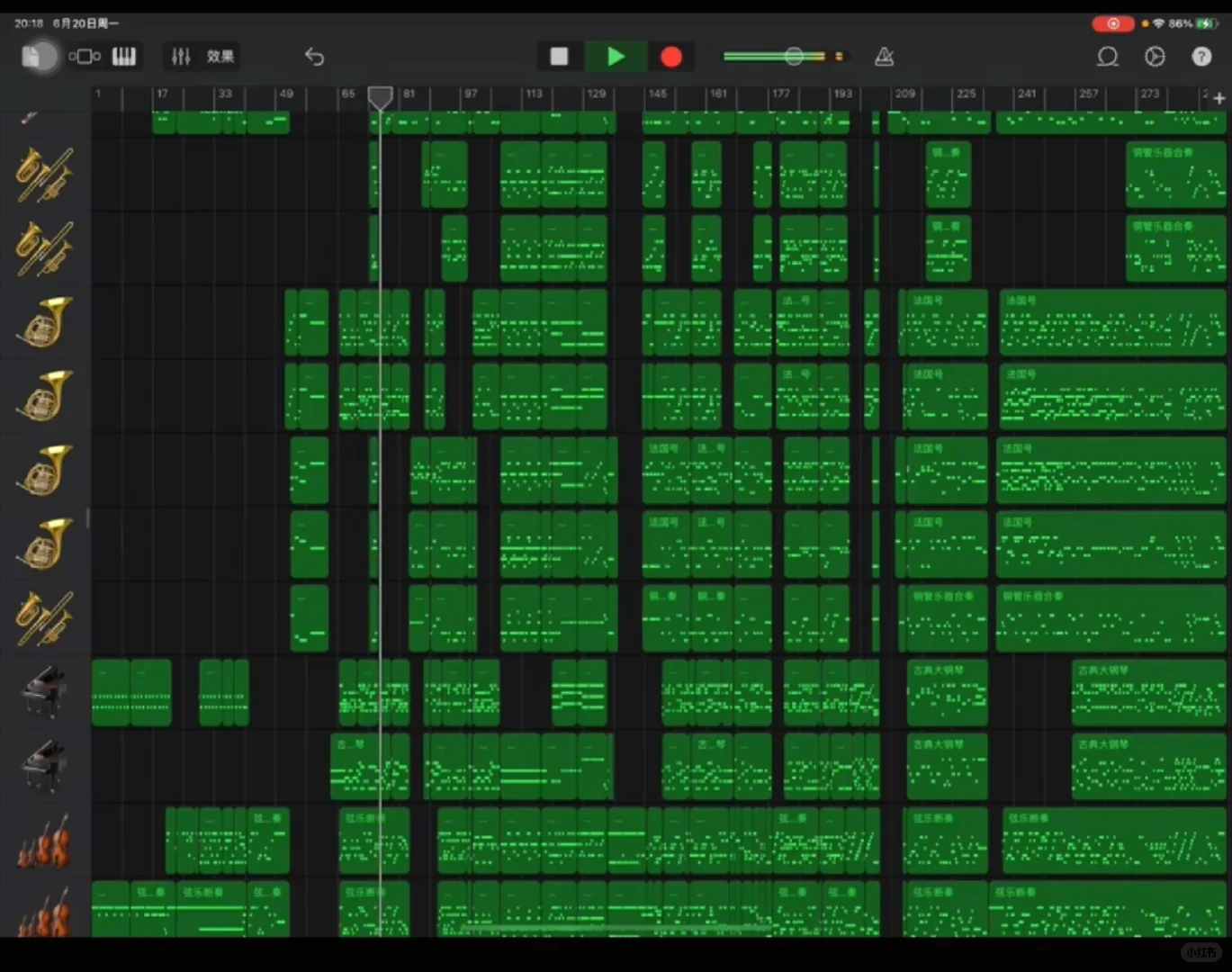Jump to bar 193 on the ruler
Viewport: 1232px width, 972px height.
pos(842,94)
